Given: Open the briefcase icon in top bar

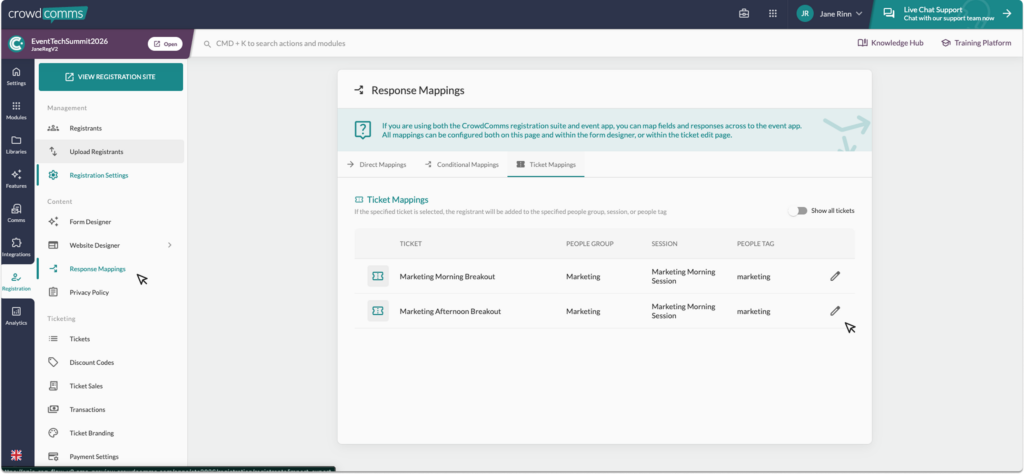Looking at the screenshot, I should 744,13.
